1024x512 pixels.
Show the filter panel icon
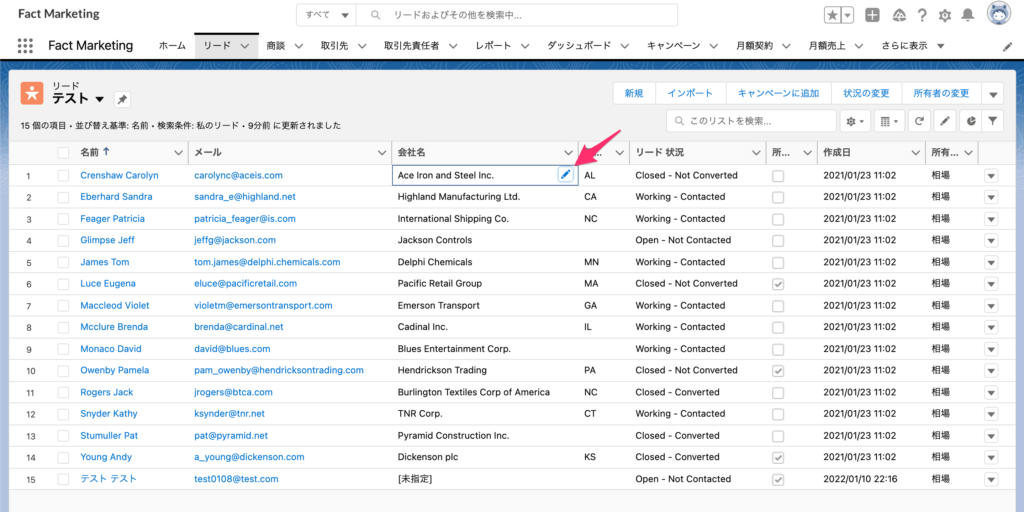coord(993,121)
